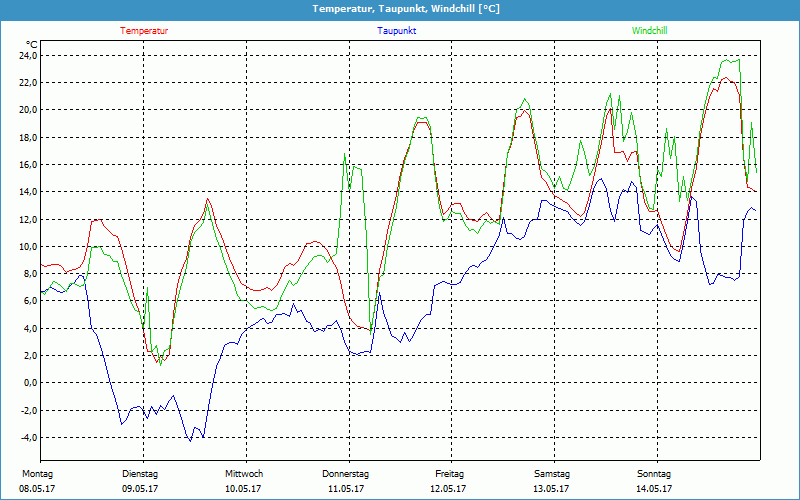Click the °C unit label above the axis
800x500 pixels.
(x=32, y=45)
